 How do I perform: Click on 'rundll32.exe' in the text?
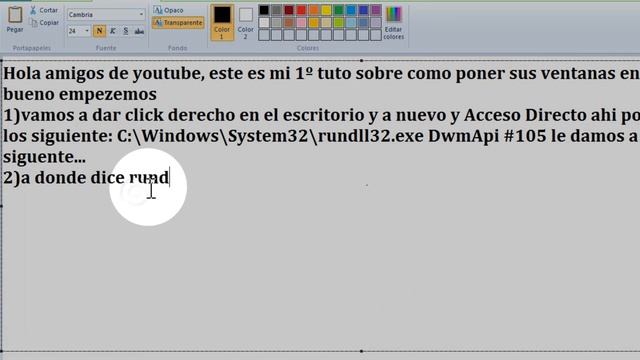pos(371,136)
